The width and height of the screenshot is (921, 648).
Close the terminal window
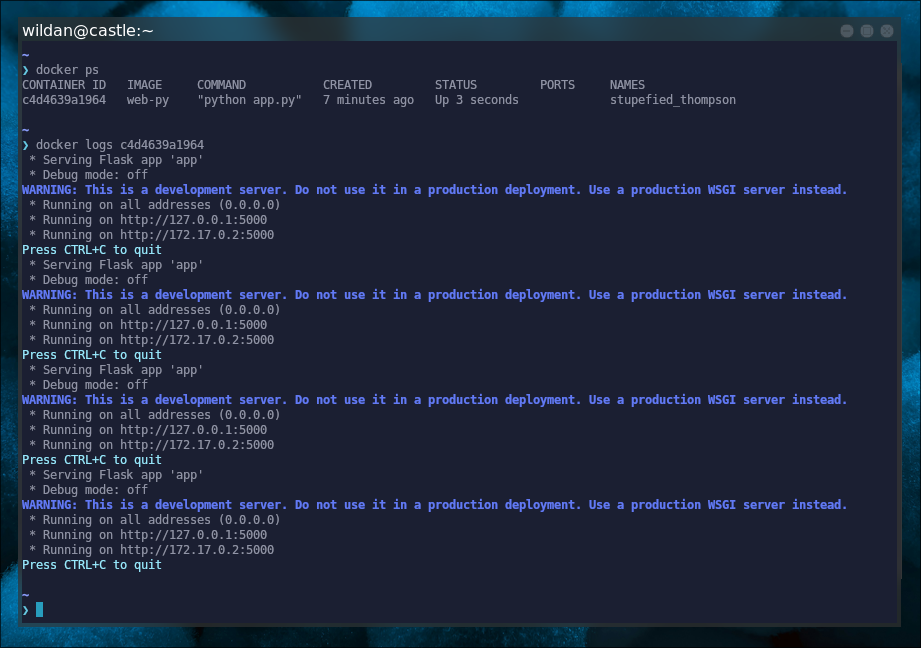point(886,31)
